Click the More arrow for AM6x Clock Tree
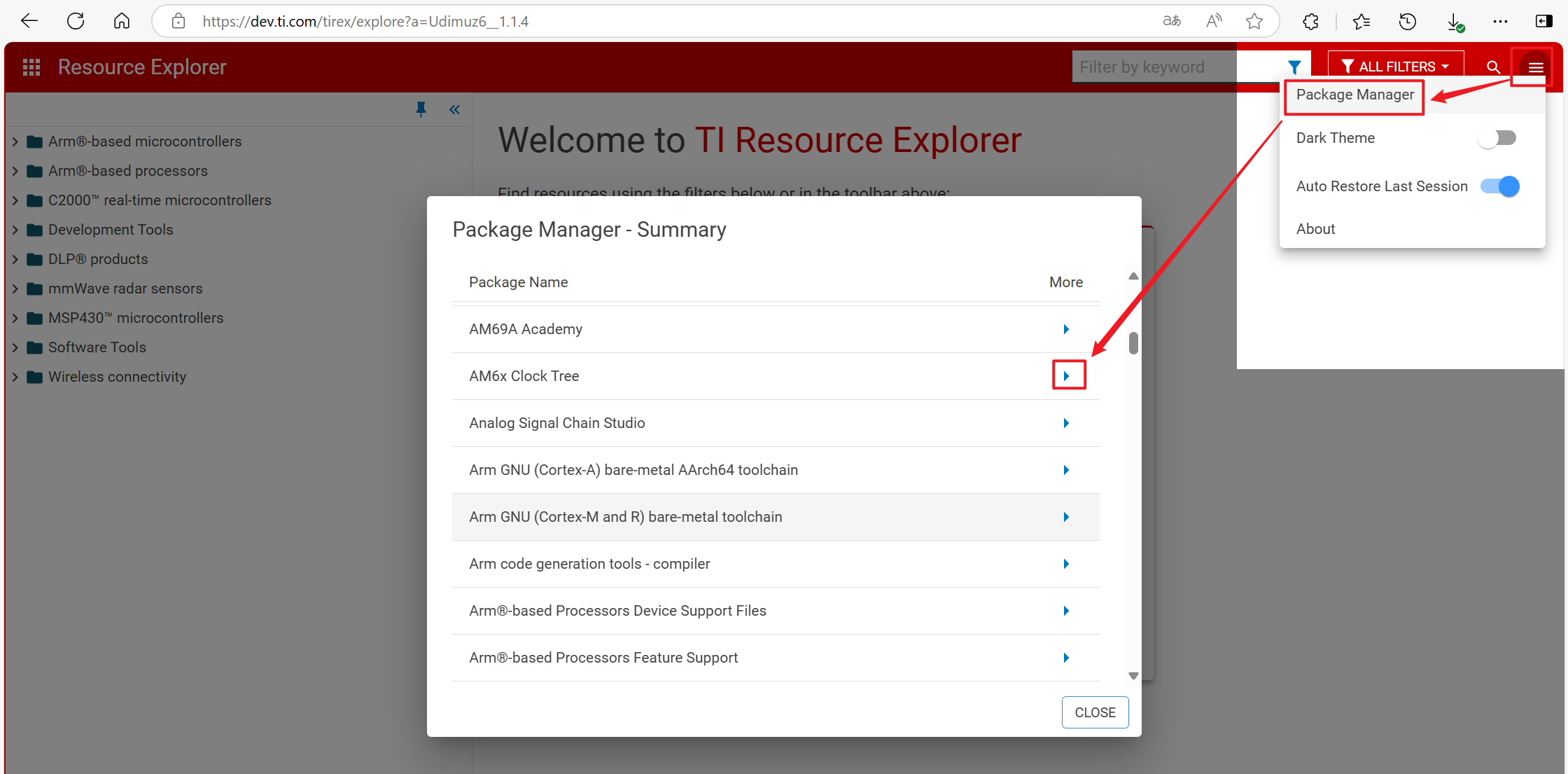Image resolution: width=1568 pixels, height=774 pixels. [1066, 376]
